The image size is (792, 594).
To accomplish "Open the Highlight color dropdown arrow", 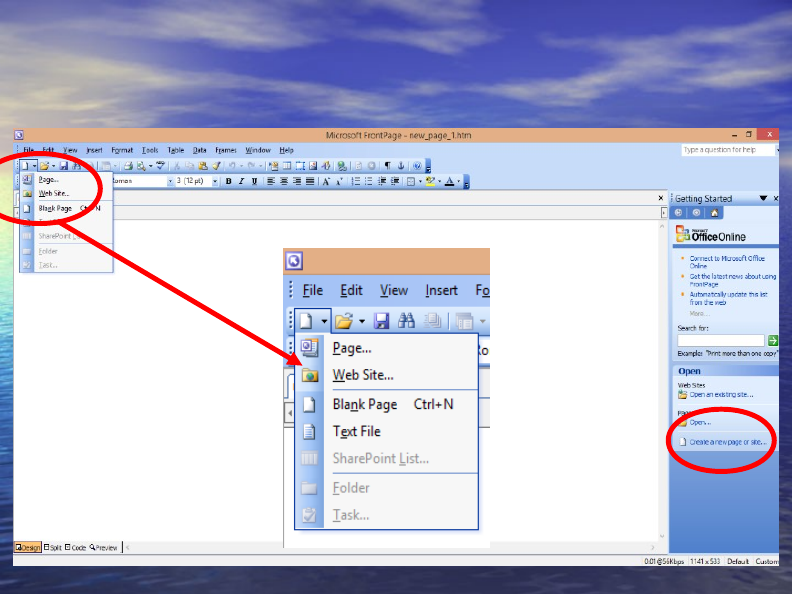I will pos(439,181).
